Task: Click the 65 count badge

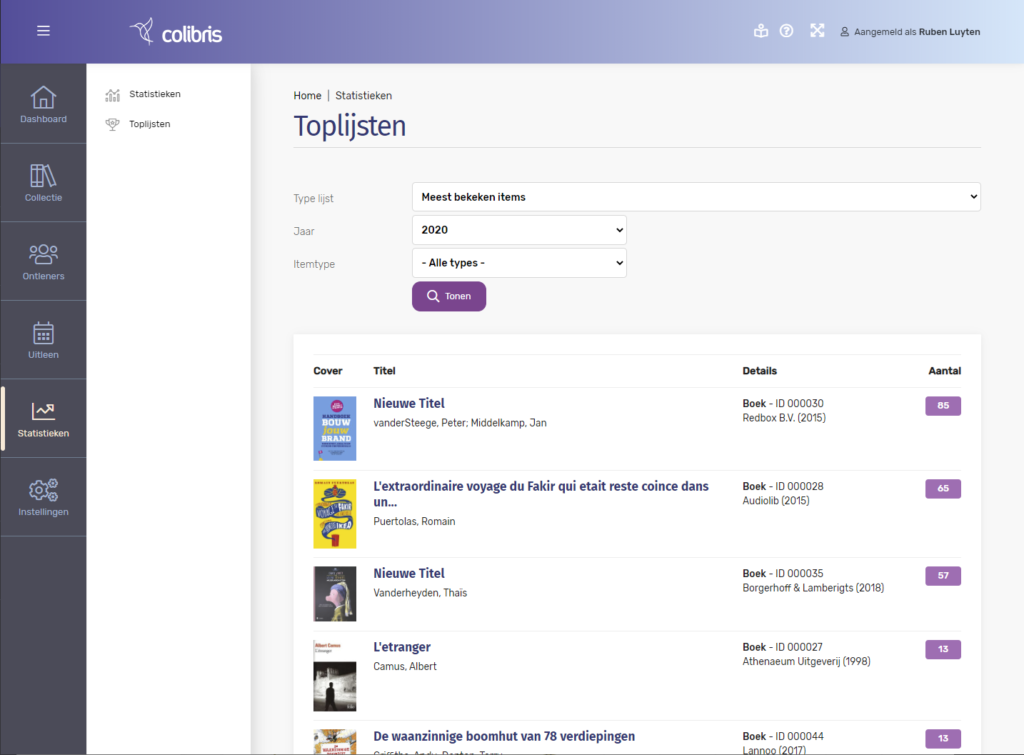Action: click(x=943, y=489)
